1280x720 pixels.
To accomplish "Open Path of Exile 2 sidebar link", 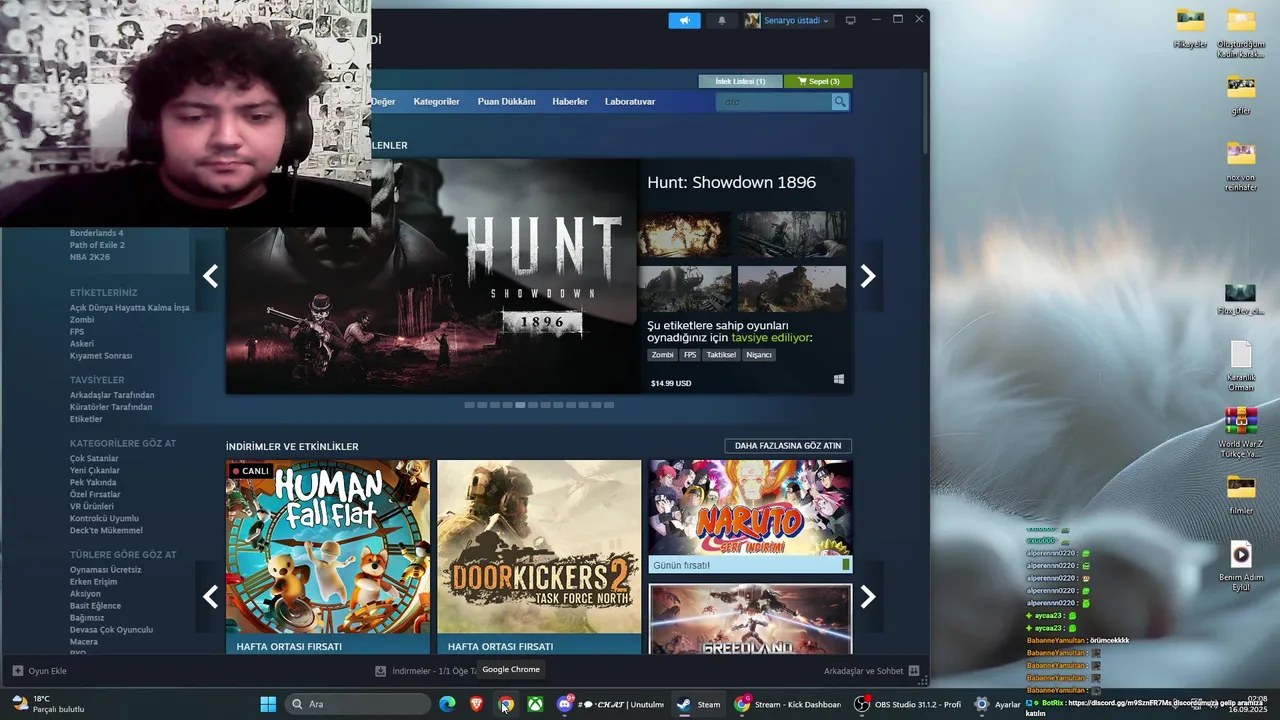I will tap(97, 245).
